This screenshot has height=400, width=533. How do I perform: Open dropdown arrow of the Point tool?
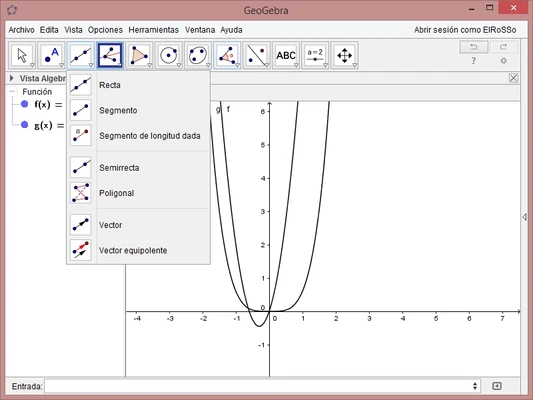pos(62,65)
